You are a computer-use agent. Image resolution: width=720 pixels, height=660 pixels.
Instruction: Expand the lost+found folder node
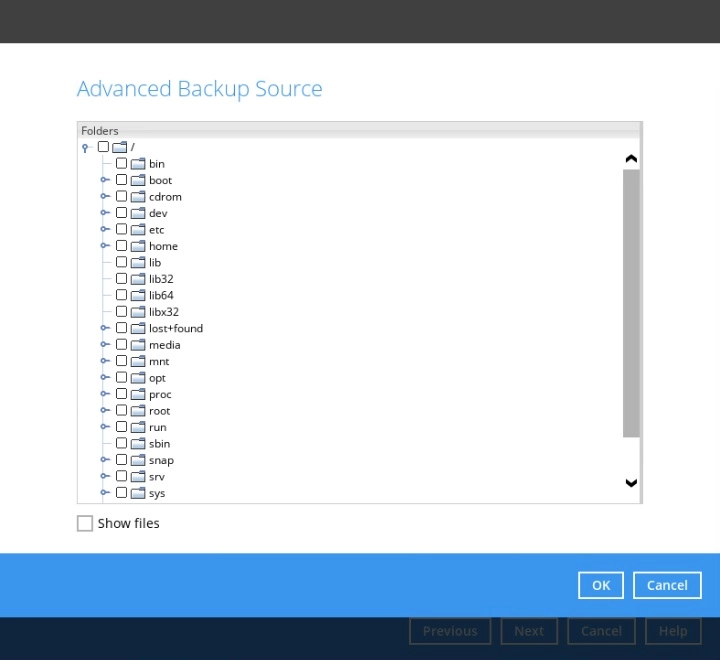105,328
